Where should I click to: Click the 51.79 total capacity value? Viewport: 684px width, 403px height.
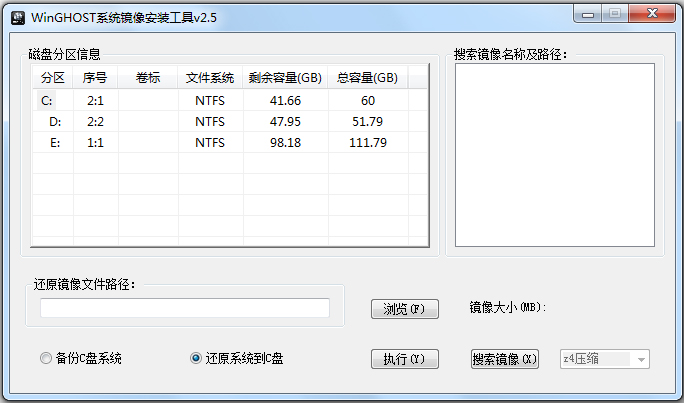368,121
